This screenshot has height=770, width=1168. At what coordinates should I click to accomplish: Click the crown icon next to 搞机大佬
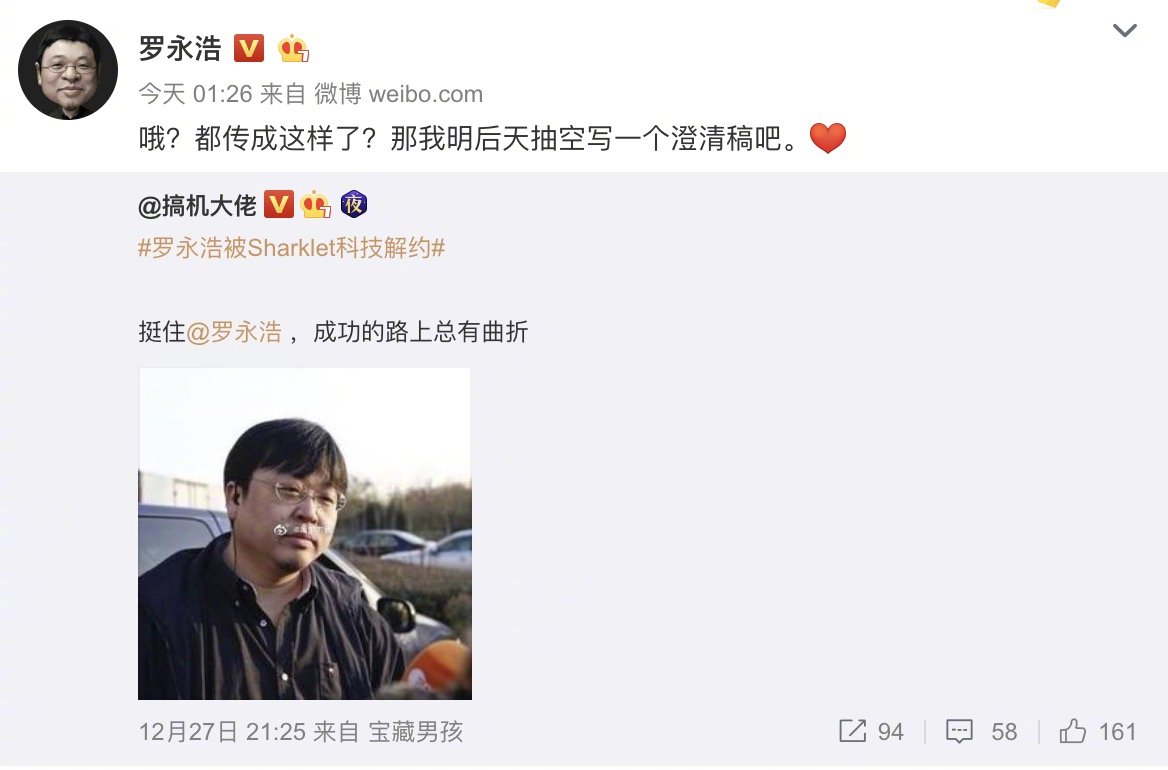tap(315, 204)
